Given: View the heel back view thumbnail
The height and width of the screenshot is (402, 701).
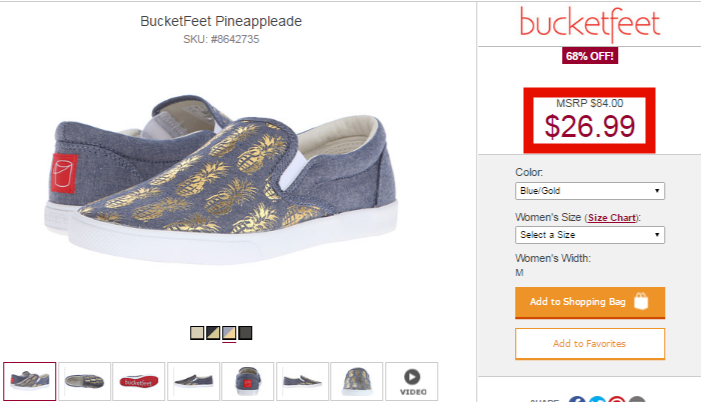Looking at the screenshot, I should tap(248, 381).
